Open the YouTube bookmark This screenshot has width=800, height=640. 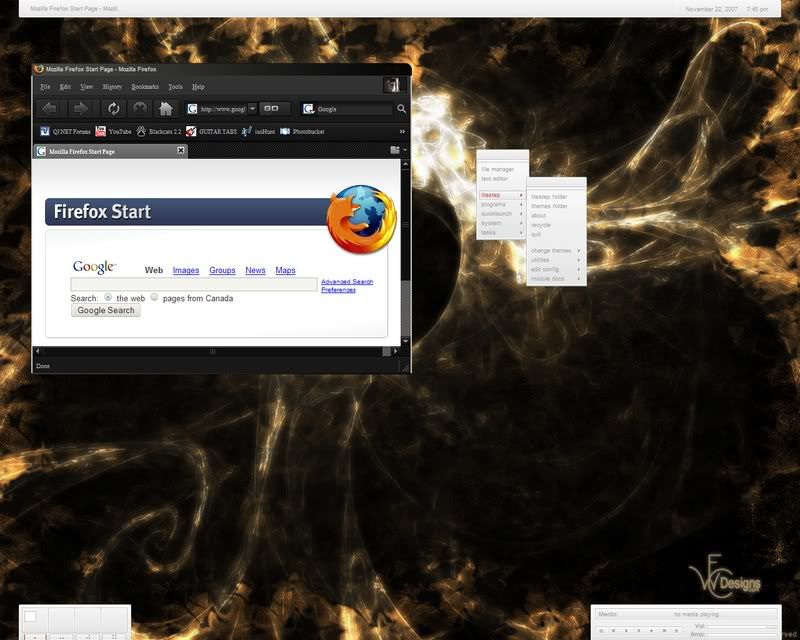[x=113, y=131]
